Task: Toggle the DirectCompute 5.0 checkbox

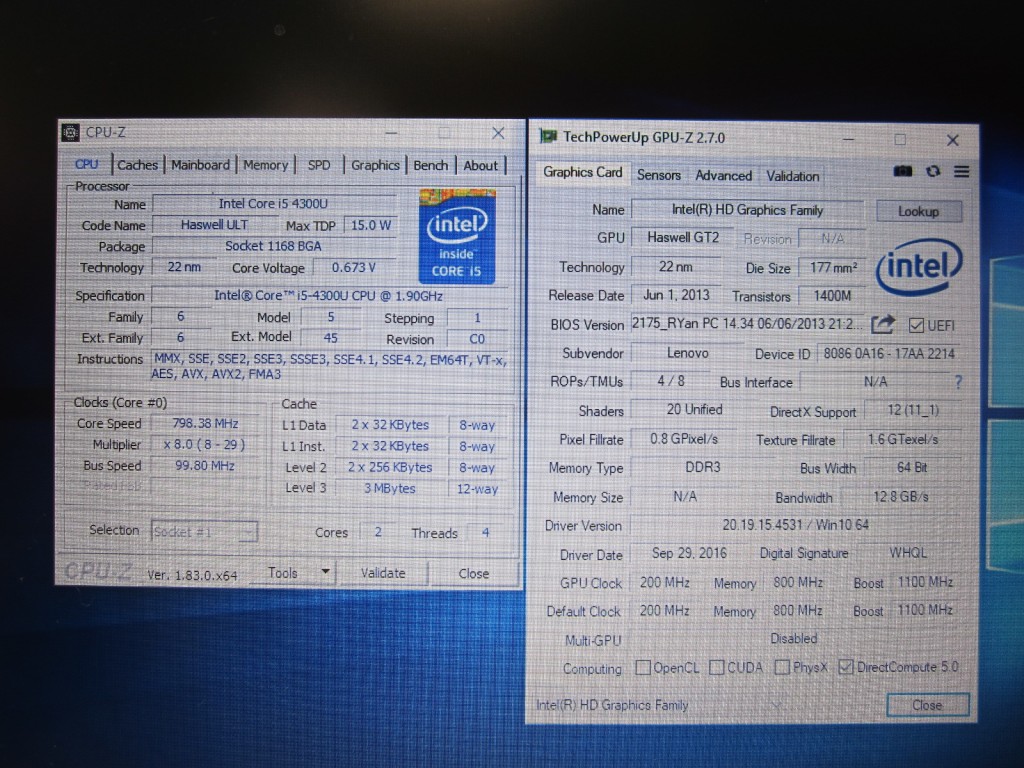Action: coord(846,667)
